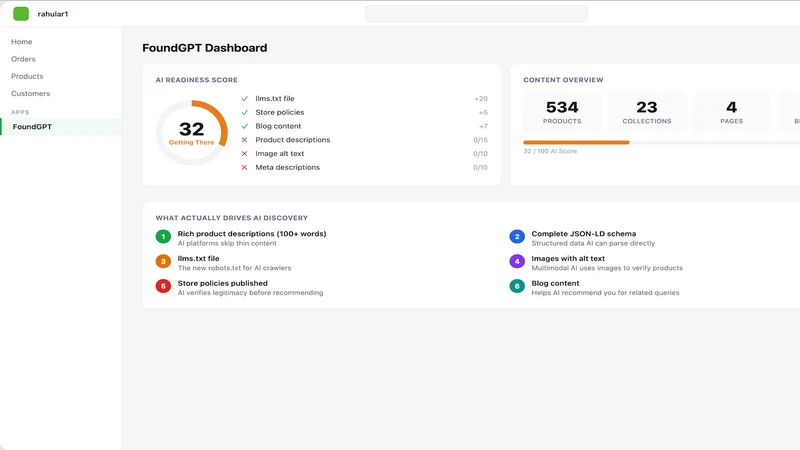Click the red number 5 badge
Image resolution: width=800 pixels, height=450 pixels.
163,286
